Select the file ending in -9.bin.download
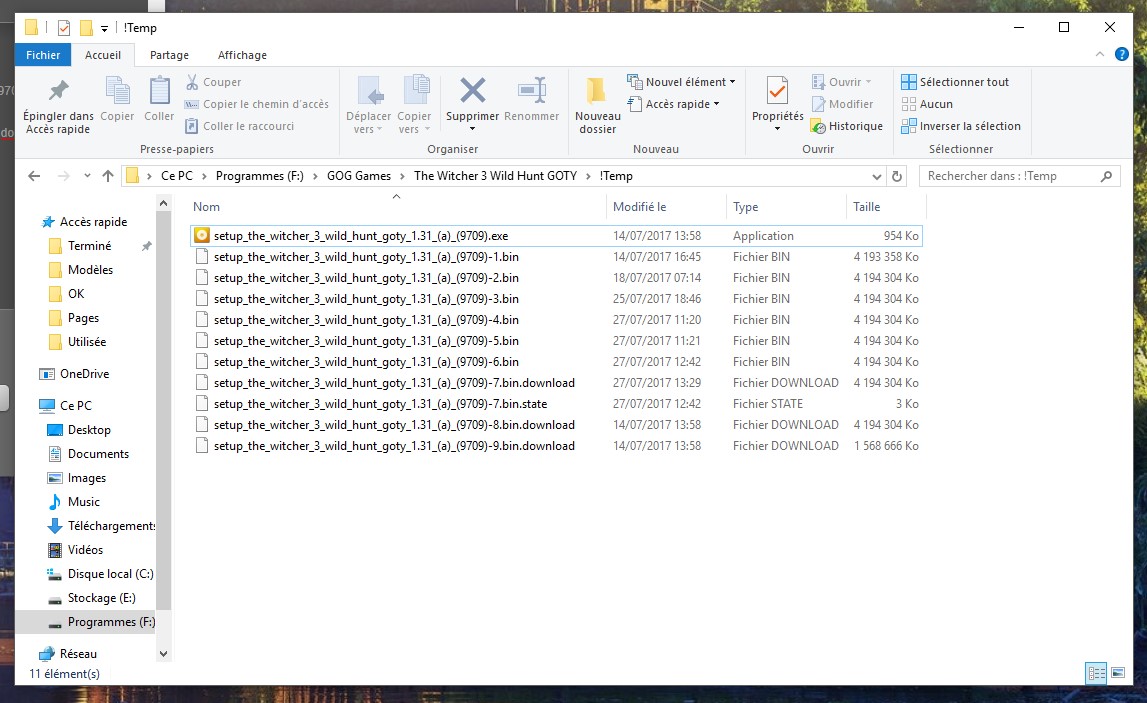 coord(556,446)
